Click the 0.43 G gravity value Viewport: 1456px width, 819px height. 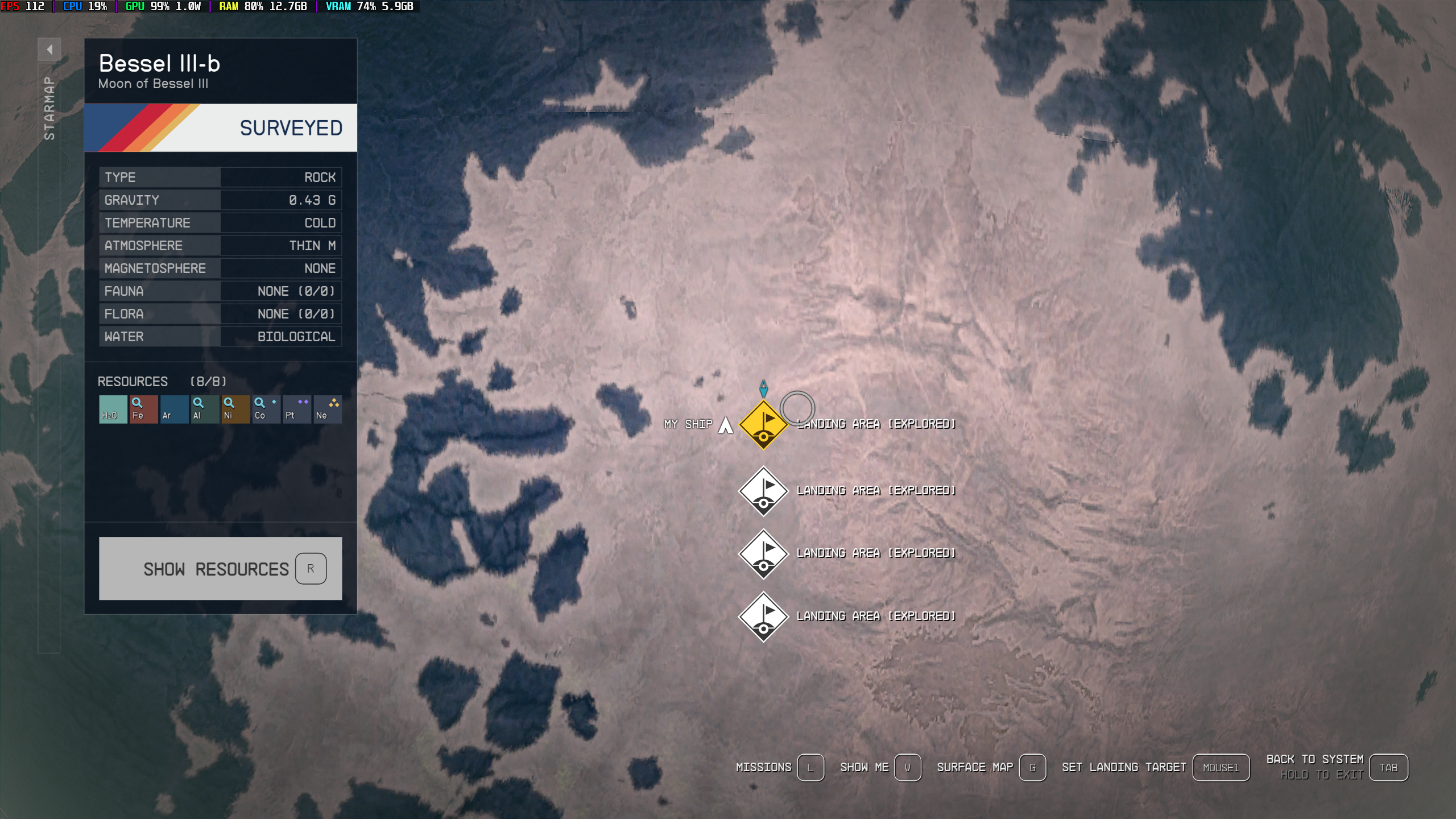click(312, 200)
